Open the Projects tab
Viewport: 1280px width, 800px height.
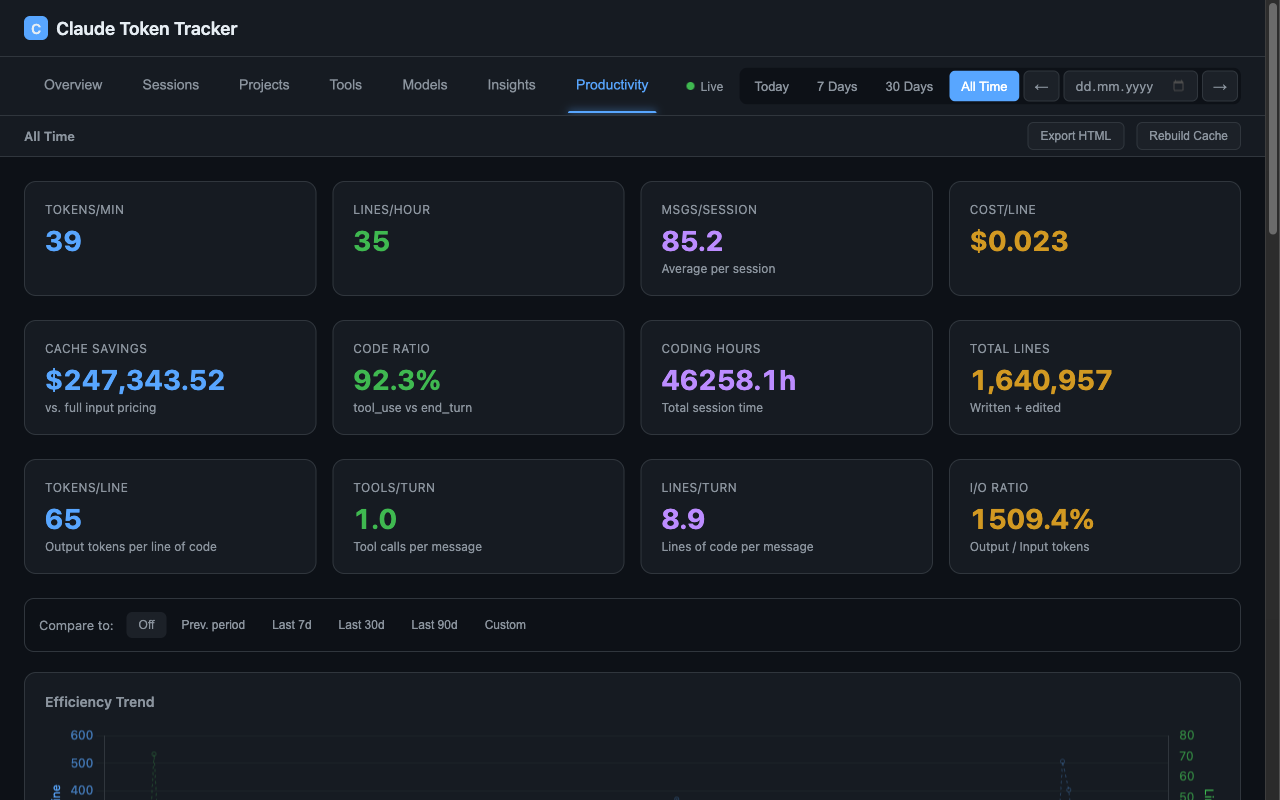[x=264, y=85]
